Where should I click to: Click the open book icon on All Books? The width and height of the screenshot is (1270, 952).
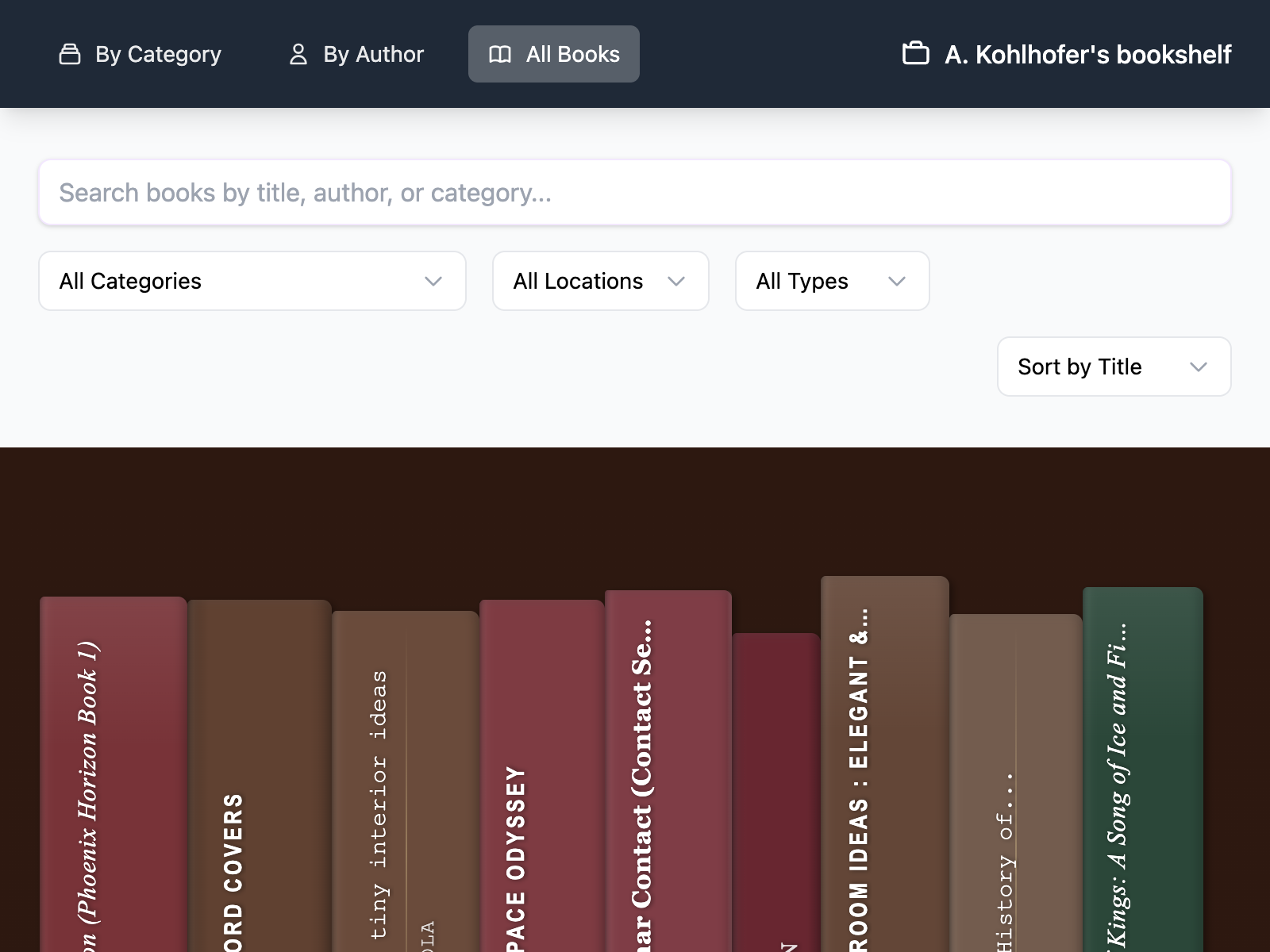click(x=500, y=54)
